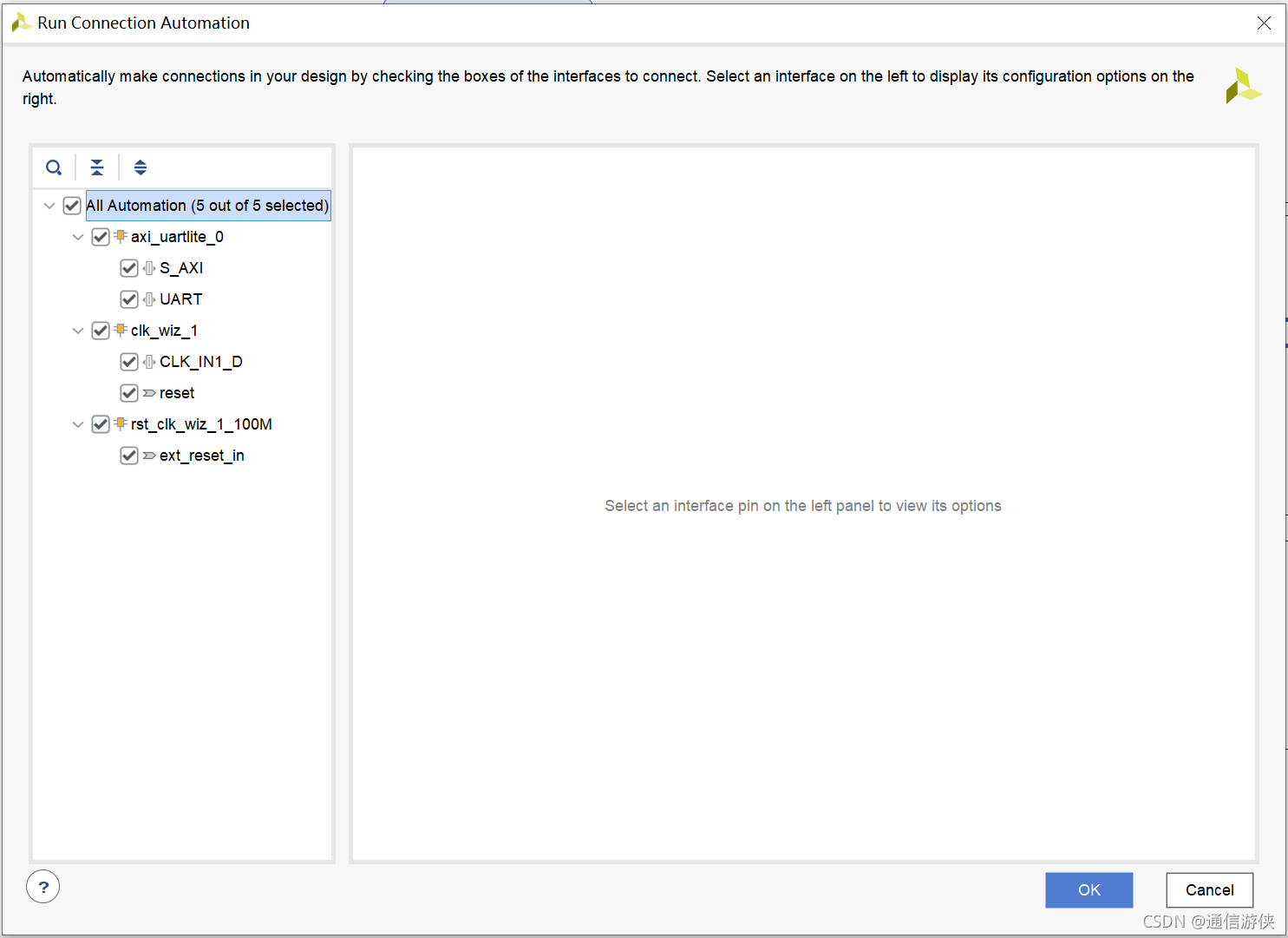Click the UART interface pin icon
The image size is (1288, 938).
[x=149, y=299]
